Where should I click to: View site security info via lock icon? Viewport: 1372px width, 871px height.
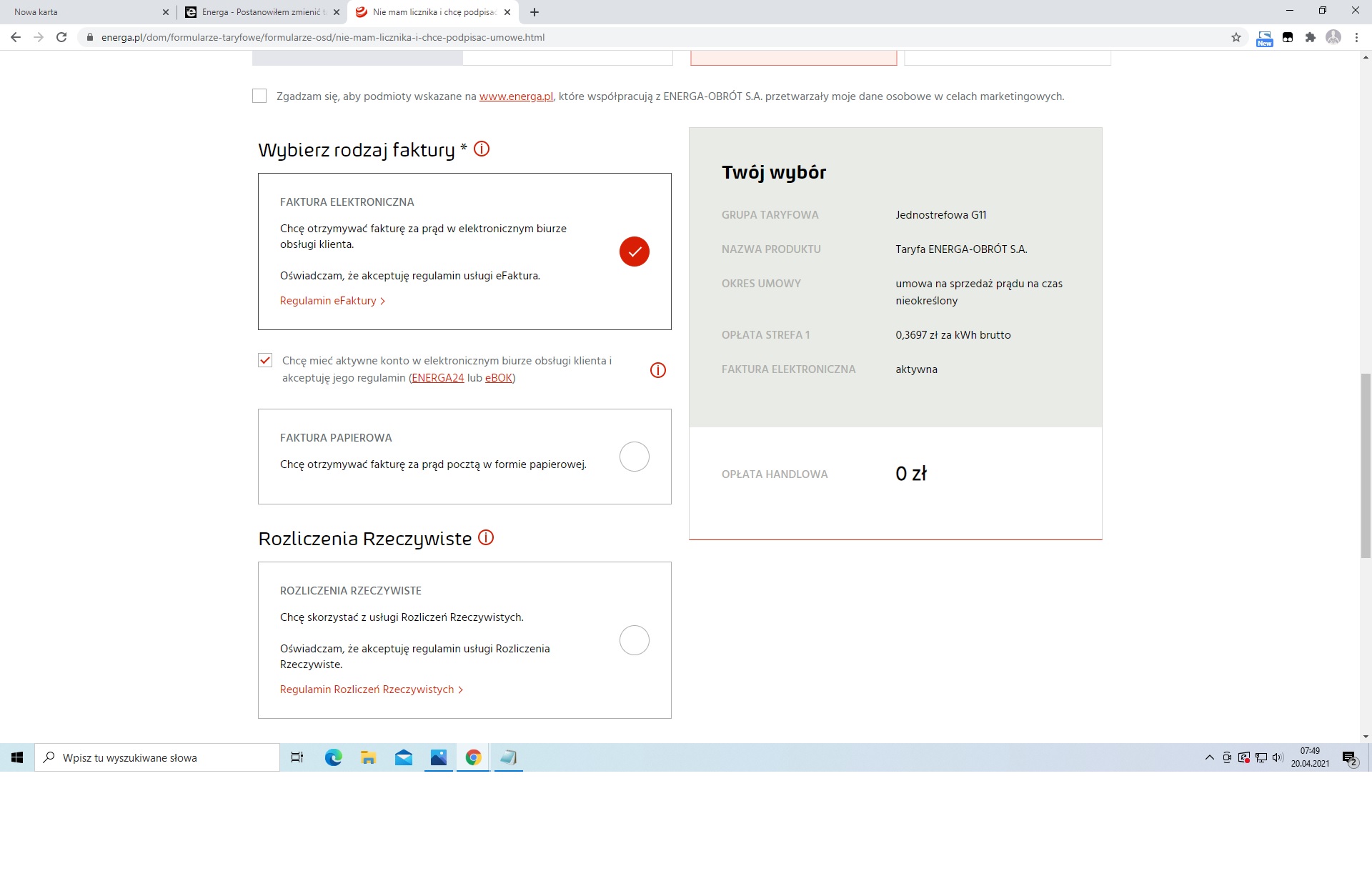pyautogui.click(x=89, y=37)
